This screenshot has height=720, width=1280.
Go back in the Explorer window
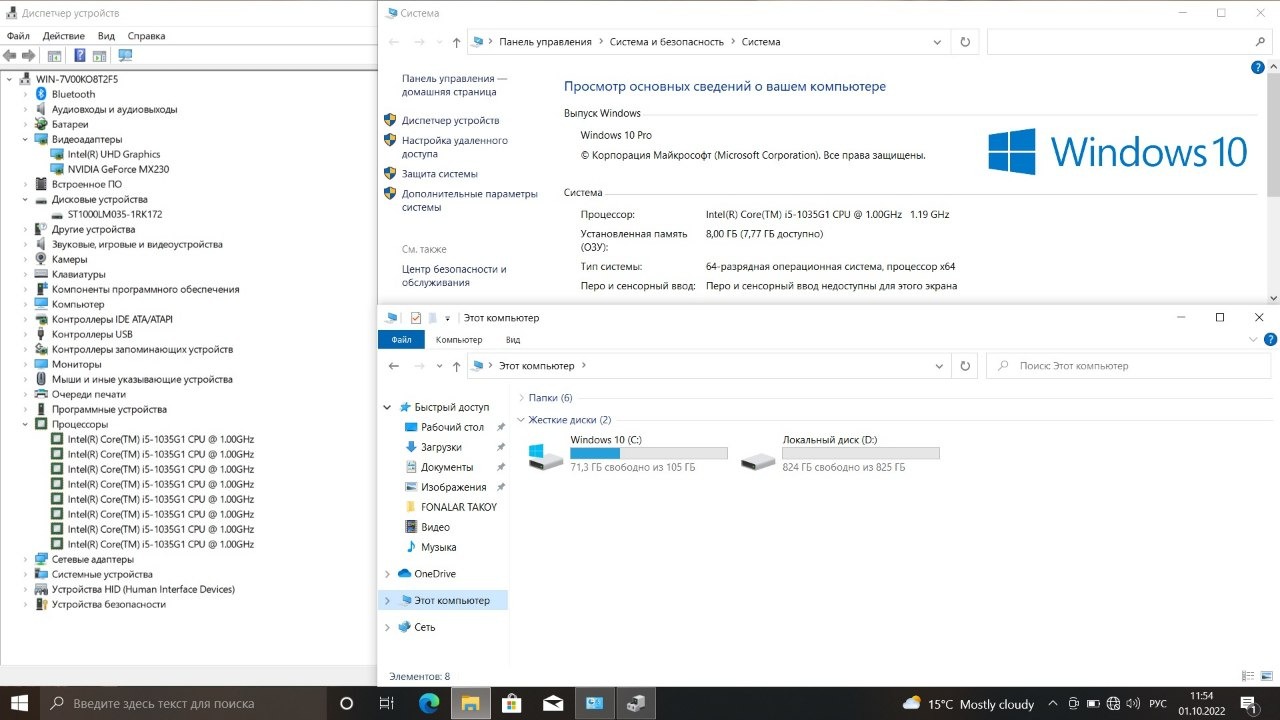pos(394,366)
